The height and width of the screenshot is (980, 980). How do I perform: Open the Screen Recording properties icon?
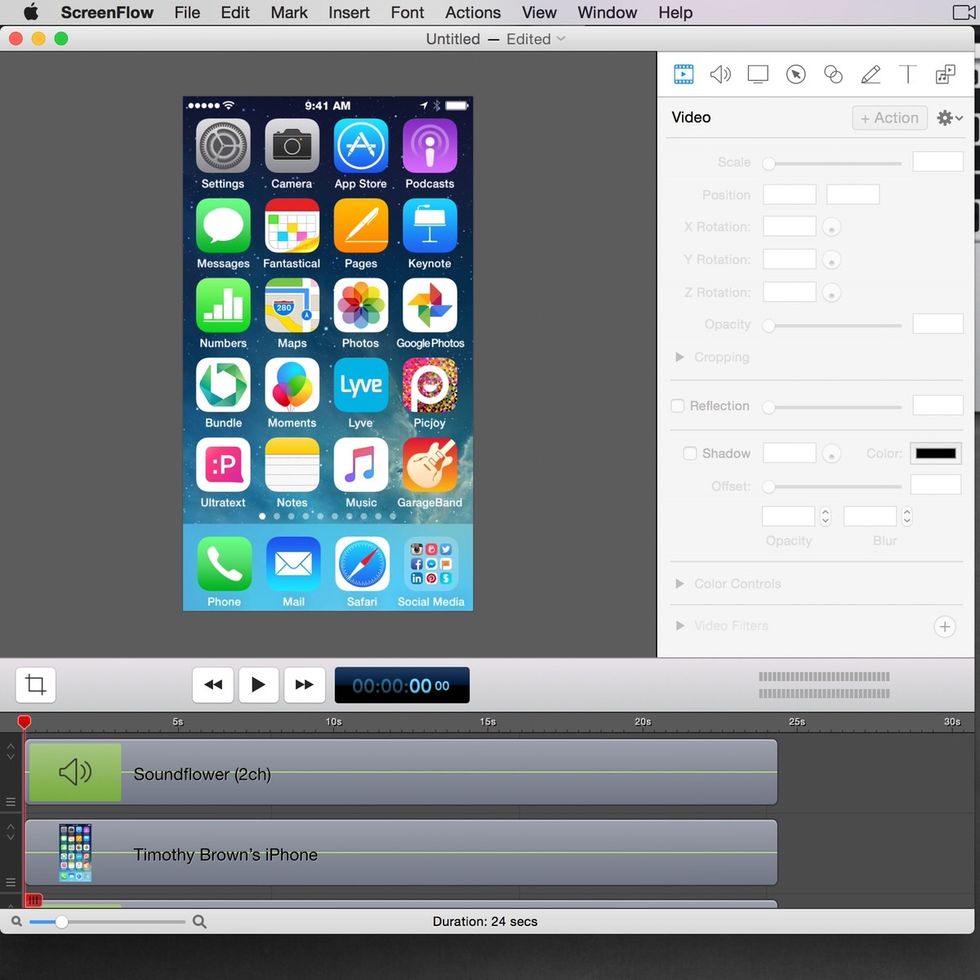758,74
